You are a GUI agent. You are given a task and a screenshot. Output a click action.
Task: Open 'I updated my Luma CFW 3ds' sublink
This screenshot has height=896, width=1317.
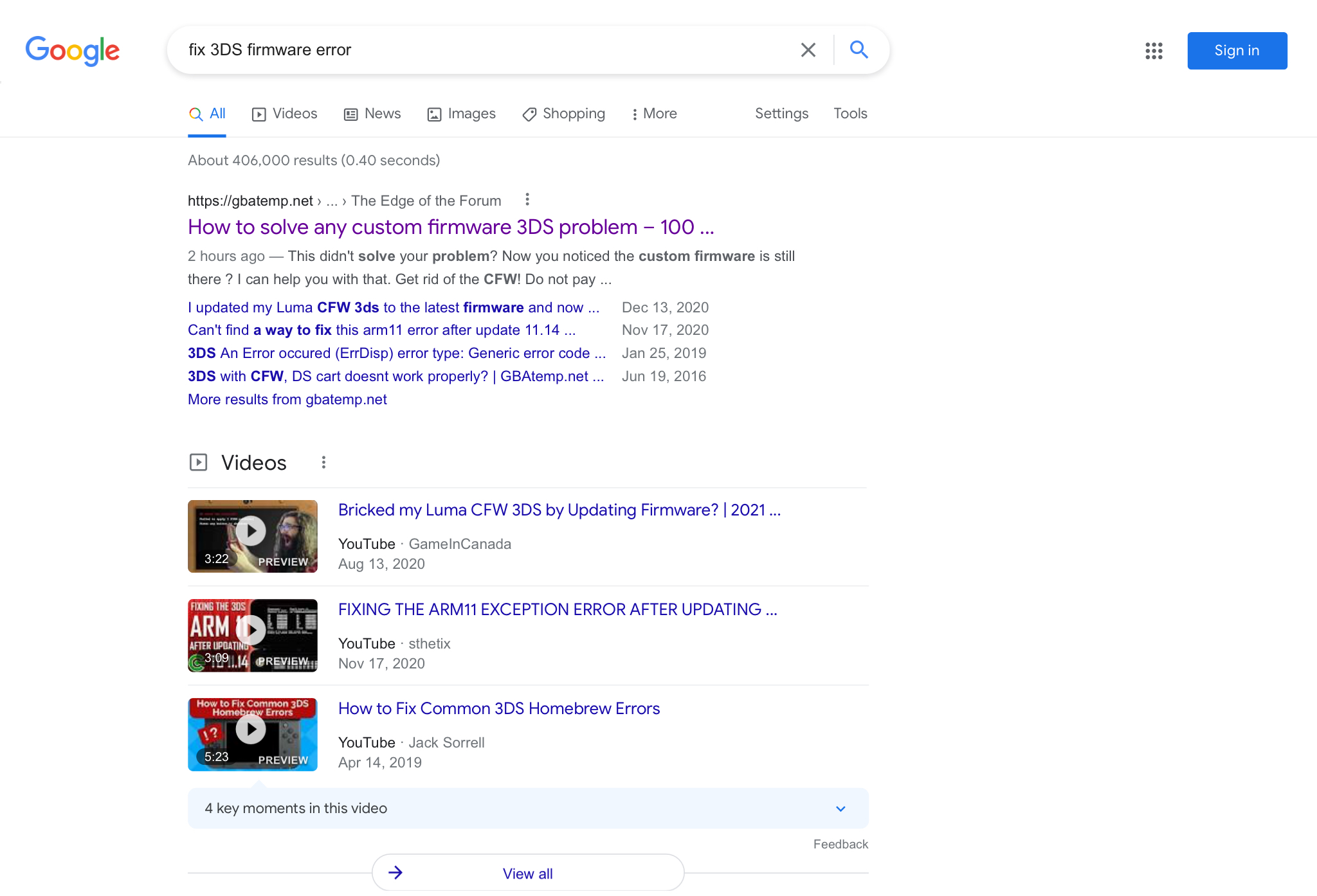click(x=394, y=307)
